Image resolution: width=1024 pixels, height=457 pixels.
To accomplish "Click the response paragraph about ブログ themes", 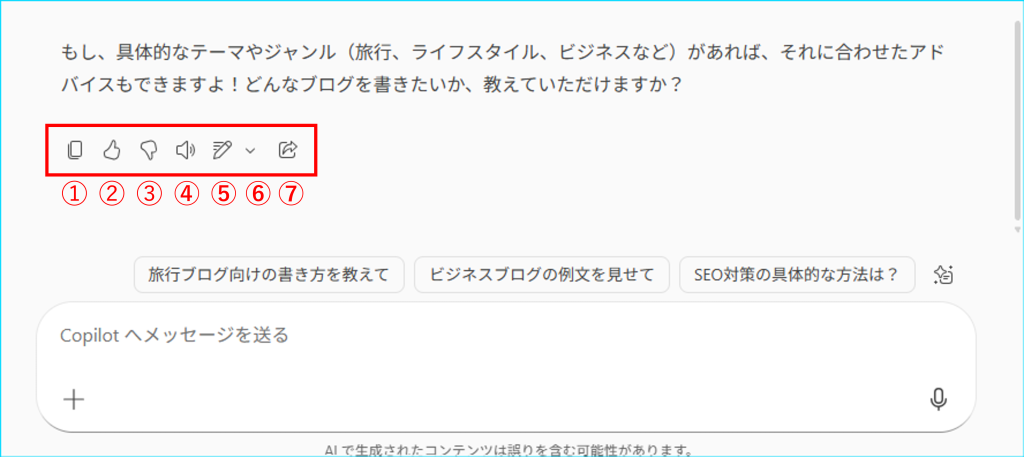I will pos(502,69).
